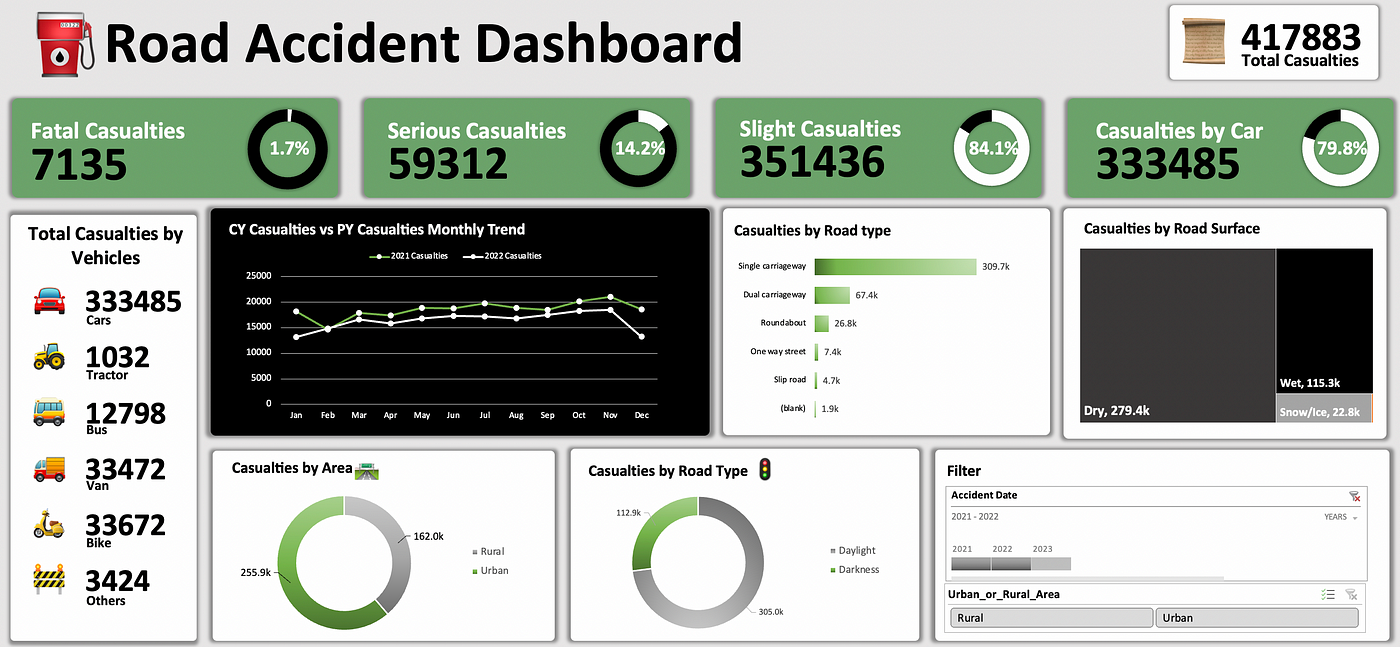Toggle multi-select on Urban_or_Rural_Area slicer
Image resolution: width=1400 pixels, height=647 pixels.
[1328, 594]
